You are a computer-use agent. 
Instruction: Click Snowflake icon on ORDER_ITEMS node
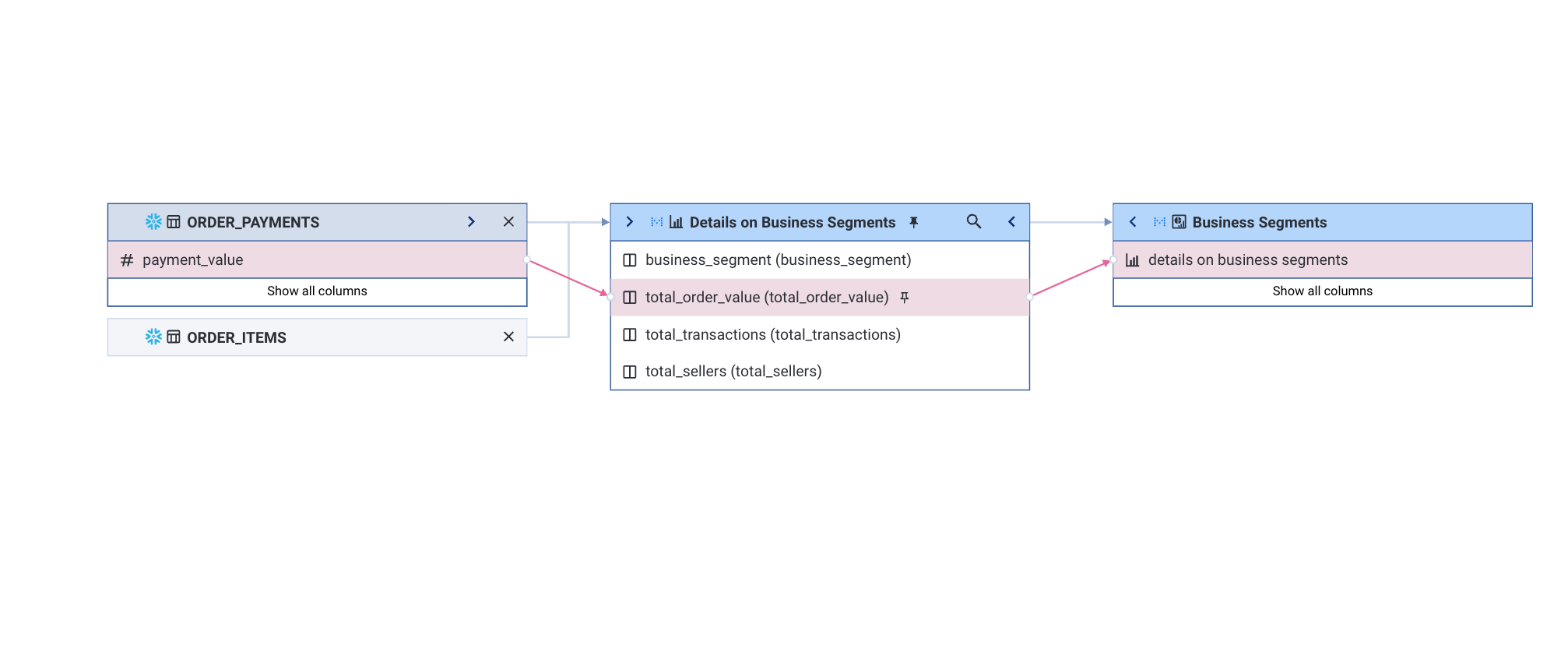(x=153, y=337)
